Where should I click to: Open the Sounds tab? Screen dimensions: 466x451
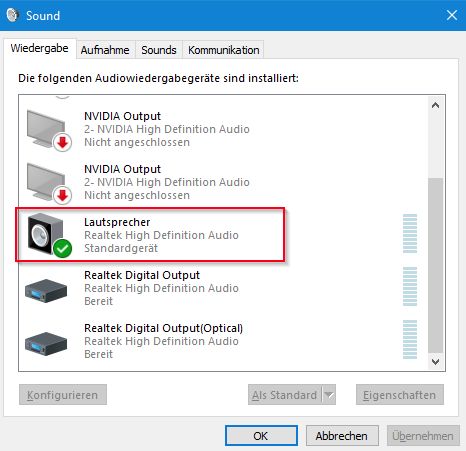[159, 50]
